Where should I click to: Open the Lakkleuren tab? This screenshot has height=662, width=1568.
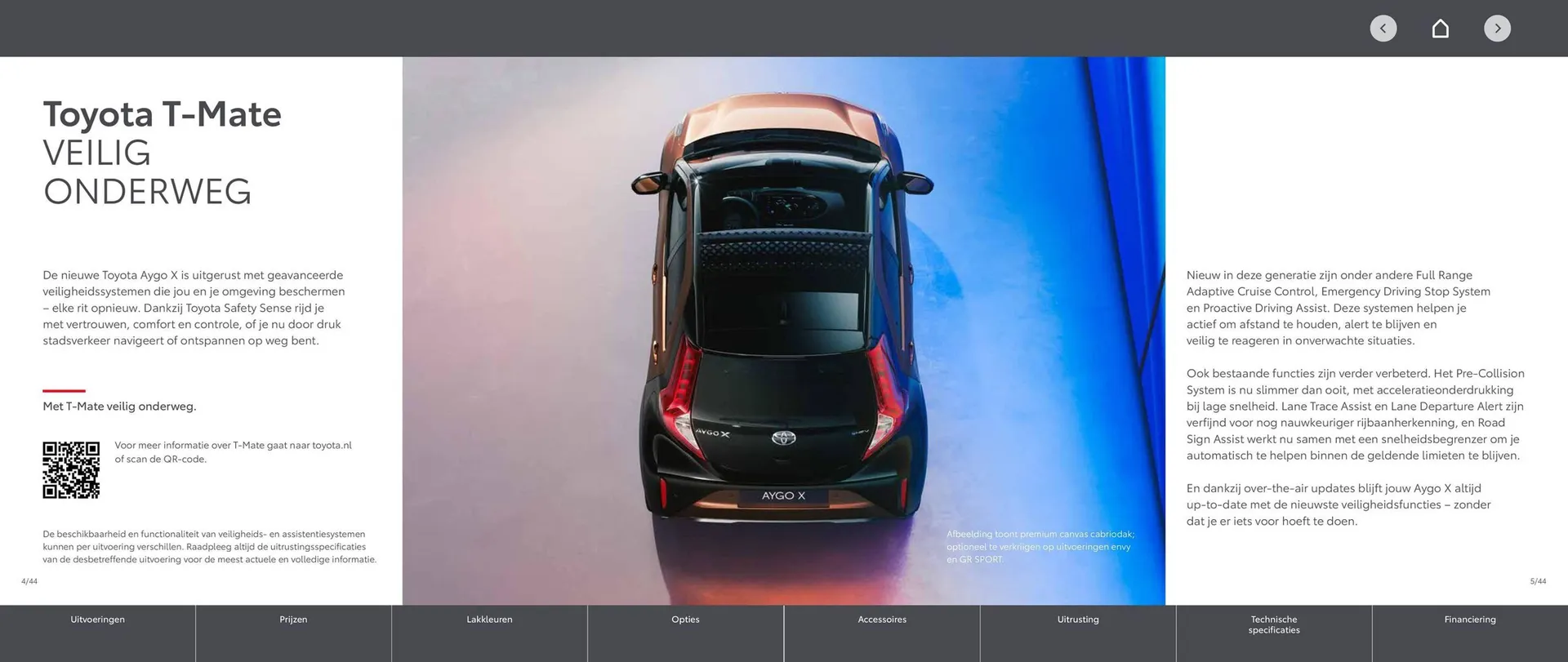pos(489,633)
